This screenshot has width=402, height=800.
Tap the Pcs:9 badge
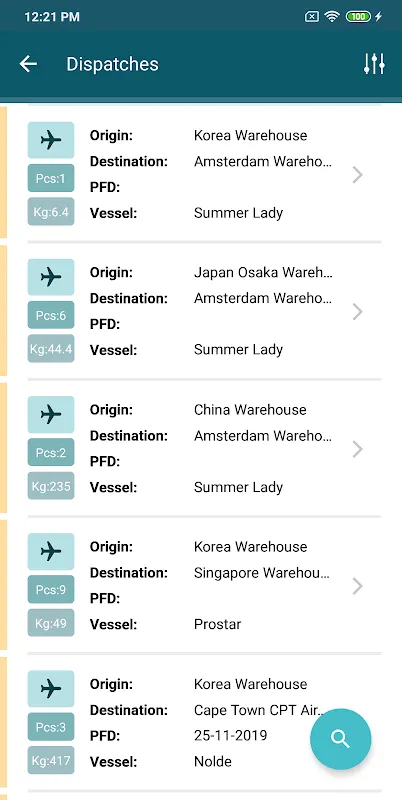click(x=51, y=590)
